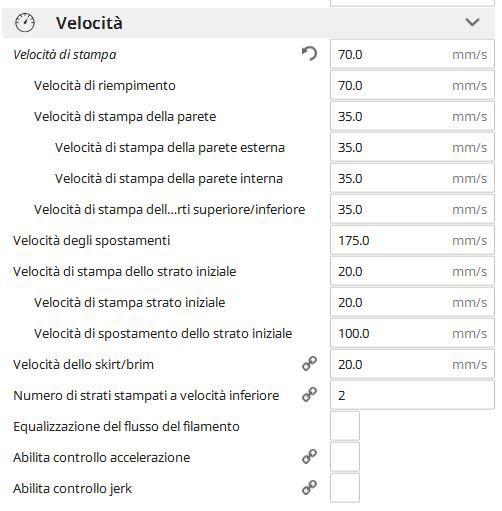Click Velocità di stampa dello strato iniziale label
Image resolution: width=502 pixels, height=511 pixels.
[x=124, y=272]
